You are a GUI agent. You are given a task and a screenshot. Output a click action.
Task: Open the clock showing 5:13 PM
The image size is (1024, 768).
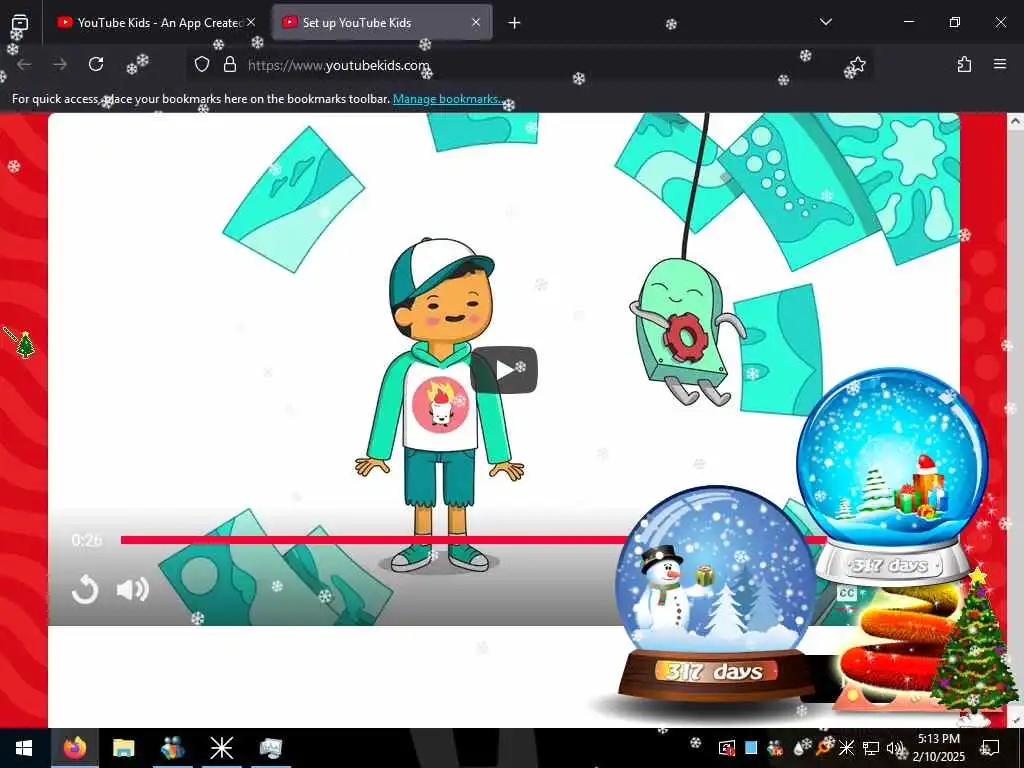(x=938, y=748)
